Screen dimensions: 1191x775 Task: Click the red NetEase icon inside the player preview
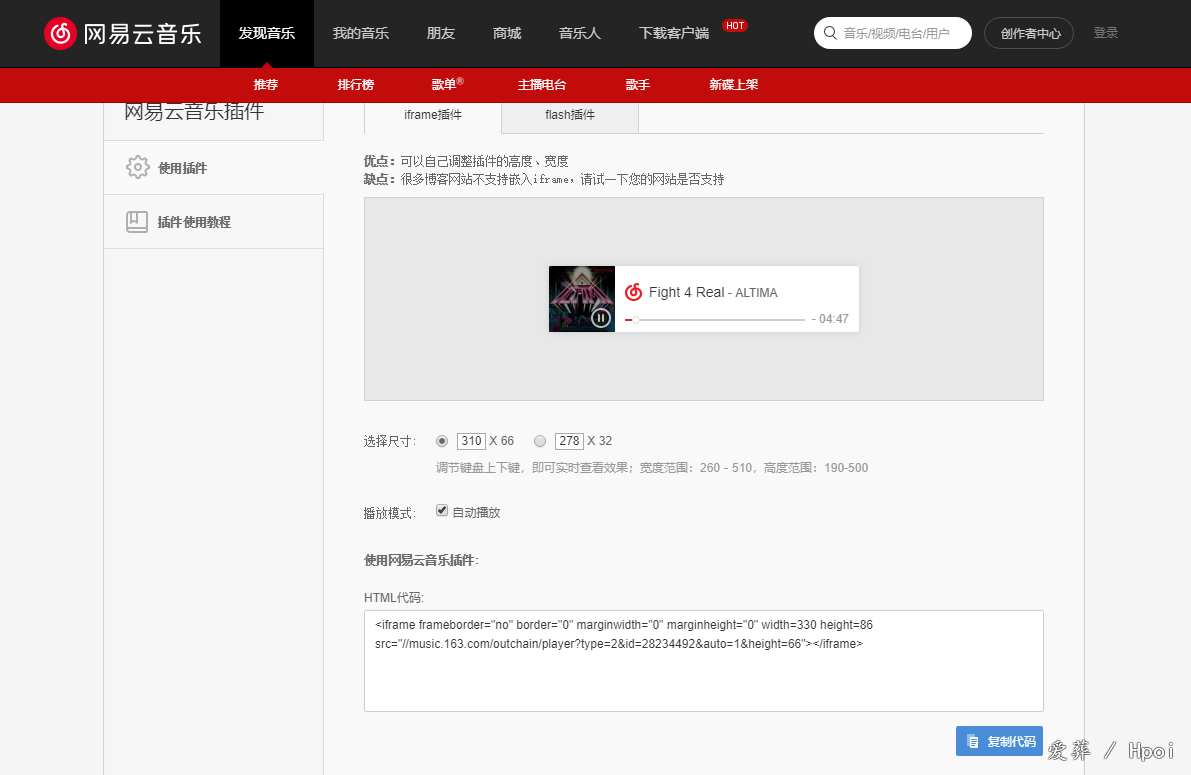(x=636, y=292)
